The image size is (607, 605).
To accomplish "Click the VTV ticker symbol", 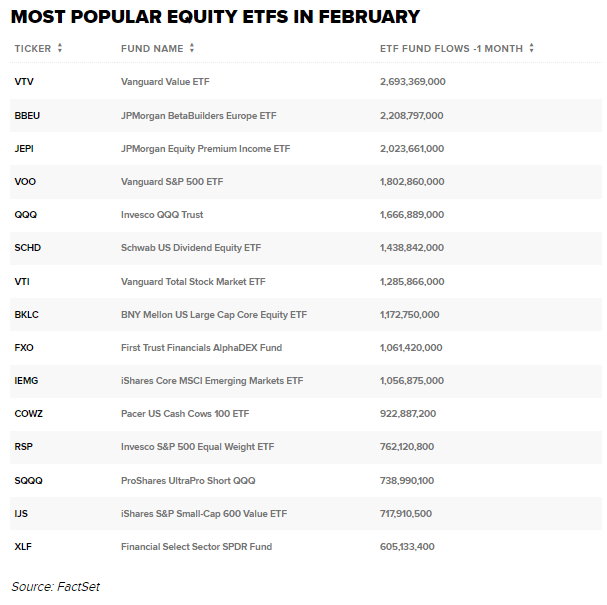I will [x=24, y=82].
